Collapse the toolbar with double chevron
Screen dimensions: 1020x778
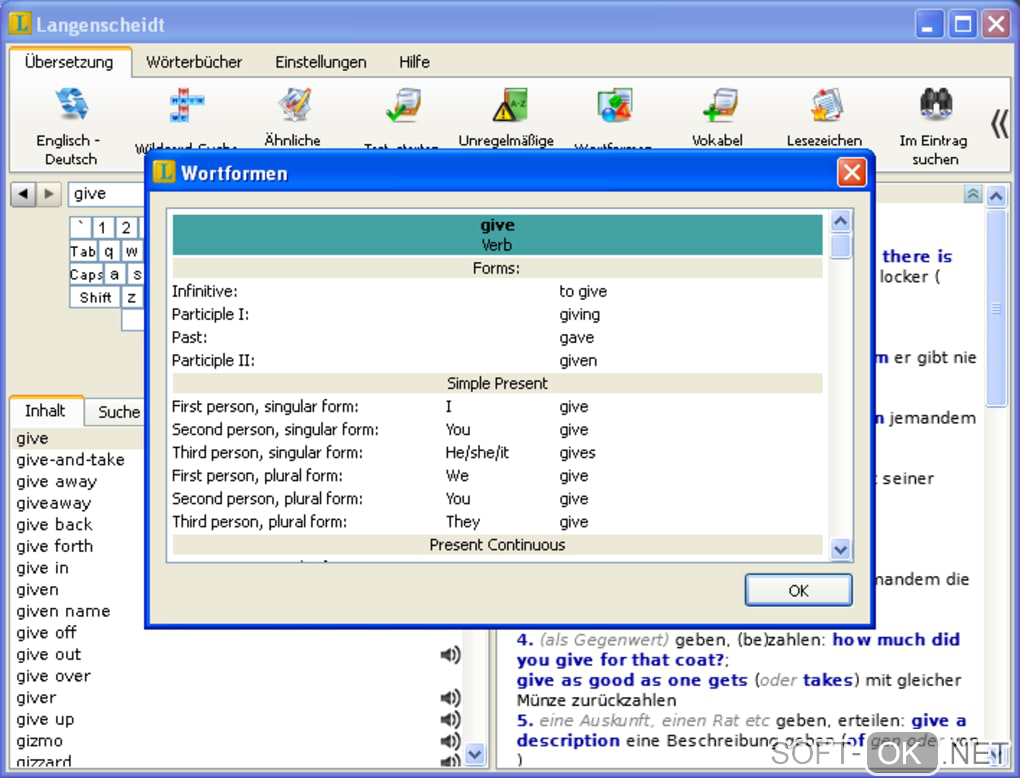[x=999, y=124]
